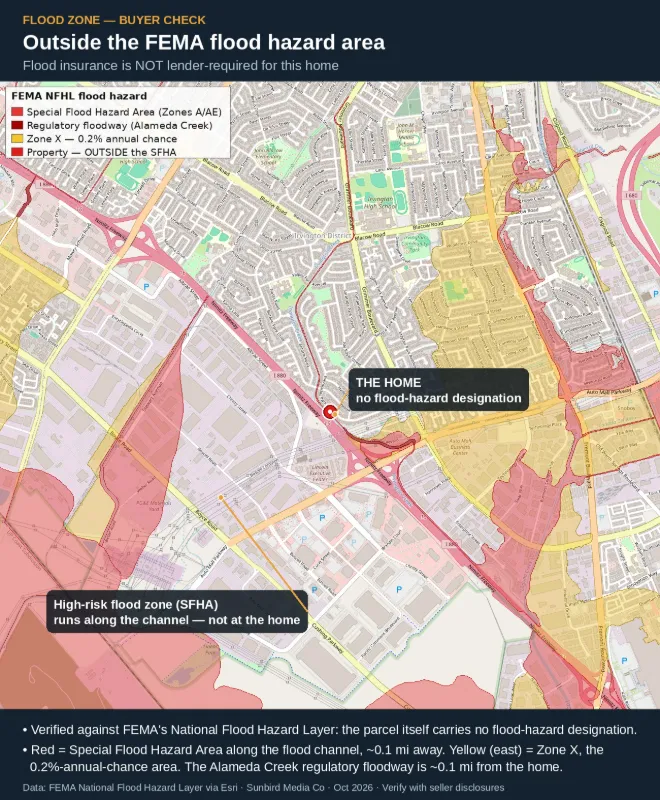
Task: Click the Auto Mall Business Center label
Action: pyautogui.click(x=460, y=446)
